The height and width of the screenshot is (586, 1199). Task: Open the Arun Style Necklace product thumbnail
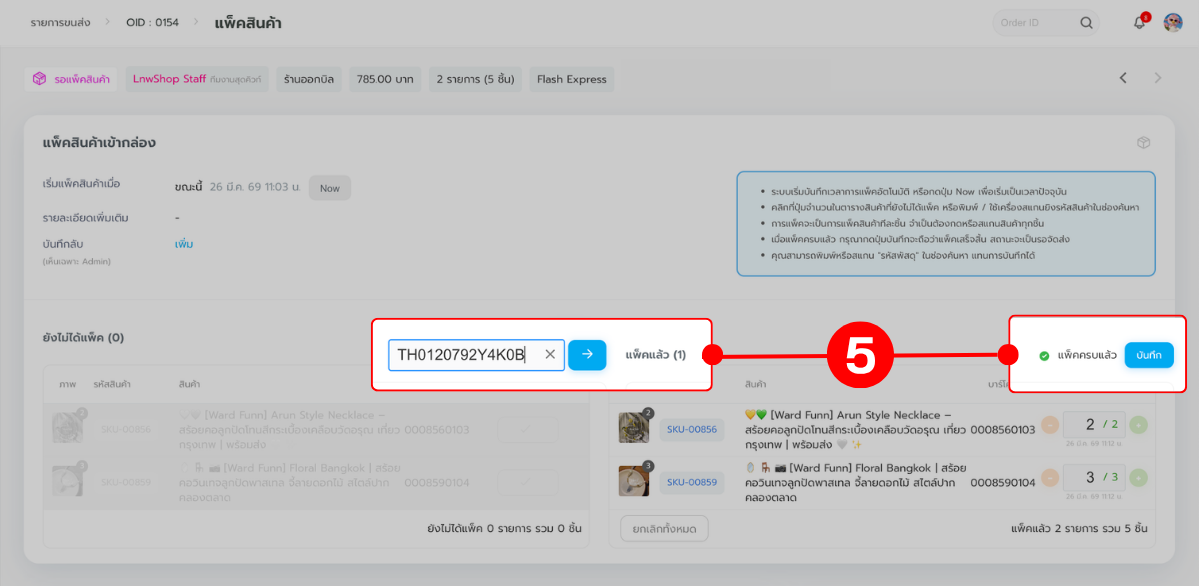click(x=634, y=428)
